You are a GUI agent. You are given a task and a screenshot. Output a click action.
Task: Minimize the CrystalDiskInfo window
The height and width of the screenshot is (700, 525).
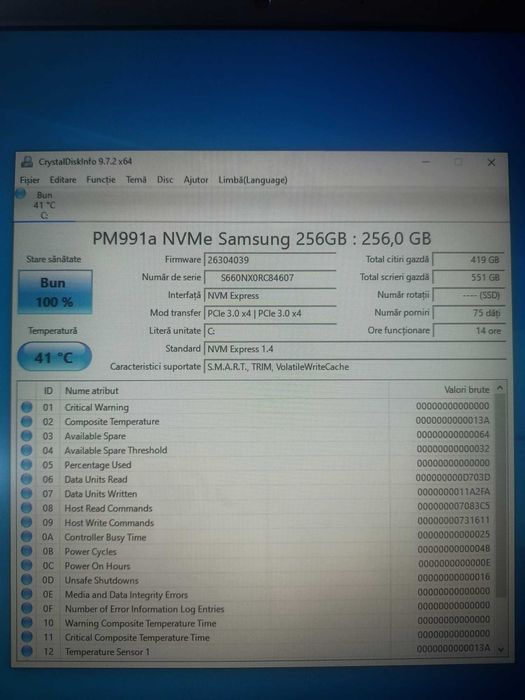(426, 162)
